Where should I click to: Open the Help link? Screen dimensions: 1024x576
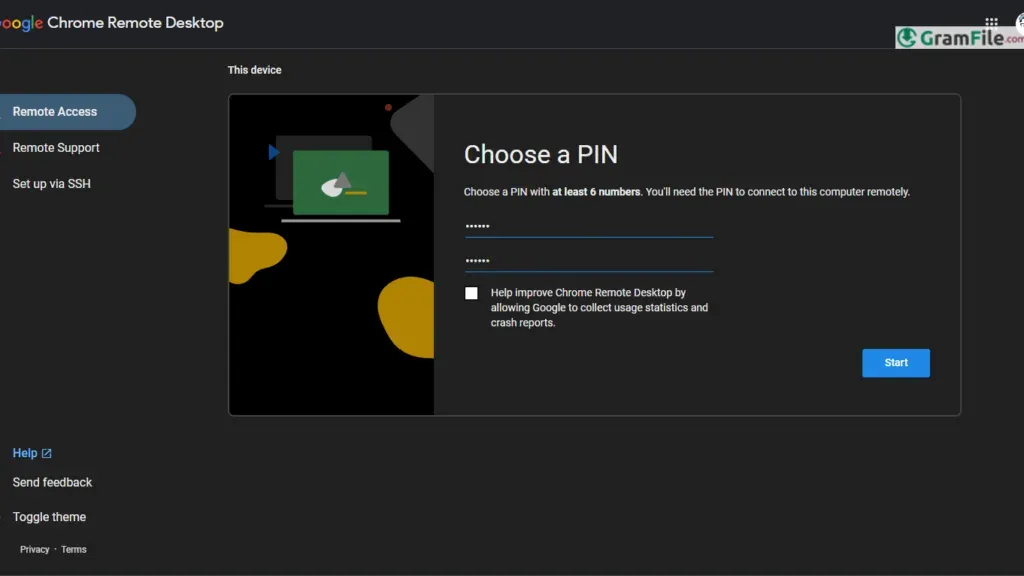25,453
